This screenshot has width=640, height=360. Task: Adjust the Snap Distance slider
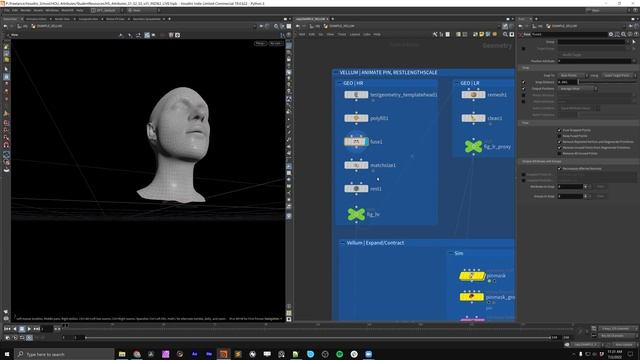coord(606,82)
